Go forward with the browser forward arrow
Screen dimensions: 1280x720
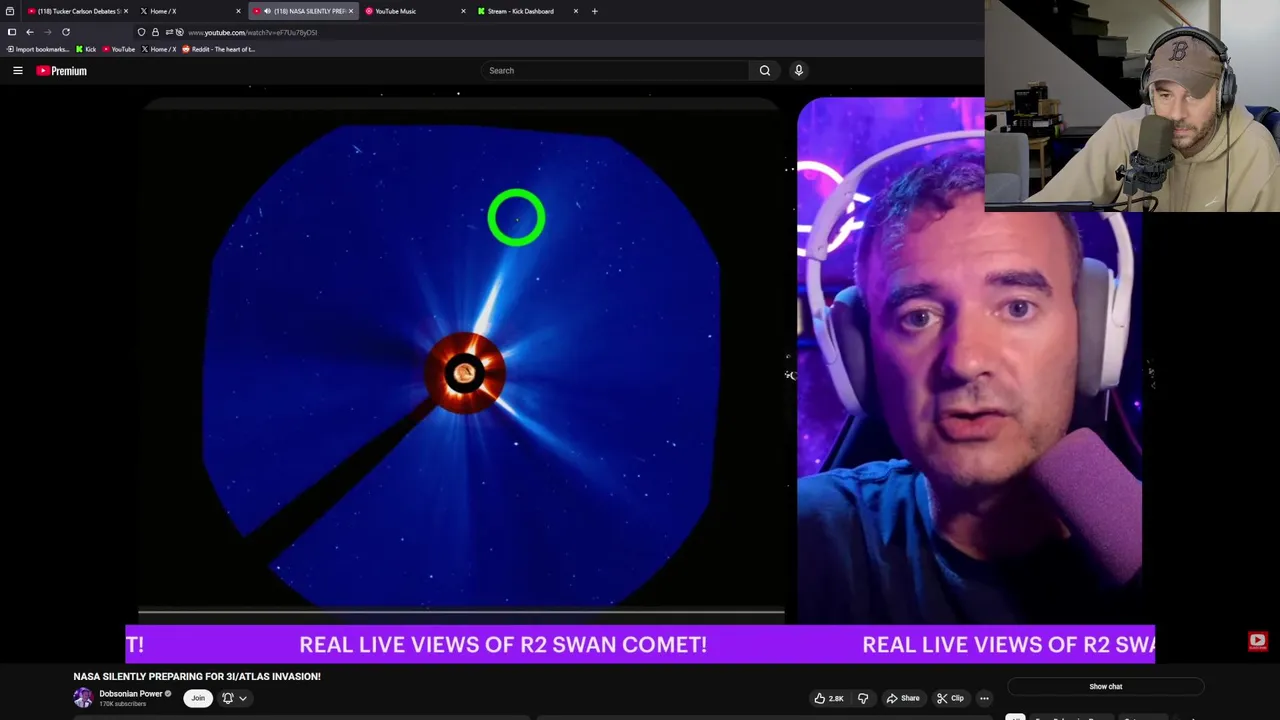pos(47,32)
